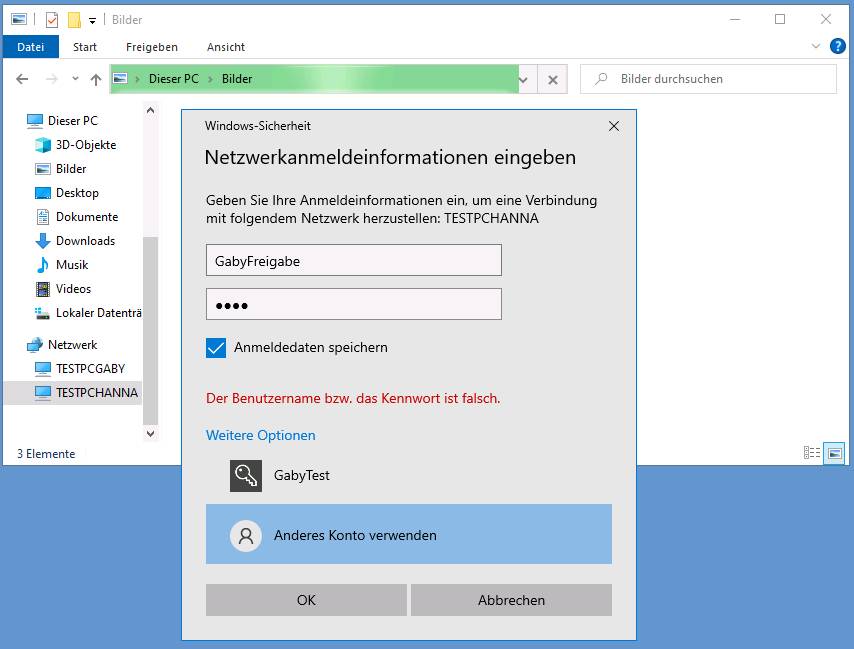This screenshot has height=649, width=854.
Task: Switch to the Freigeben ribbon tab
Action: coord(152,47)
